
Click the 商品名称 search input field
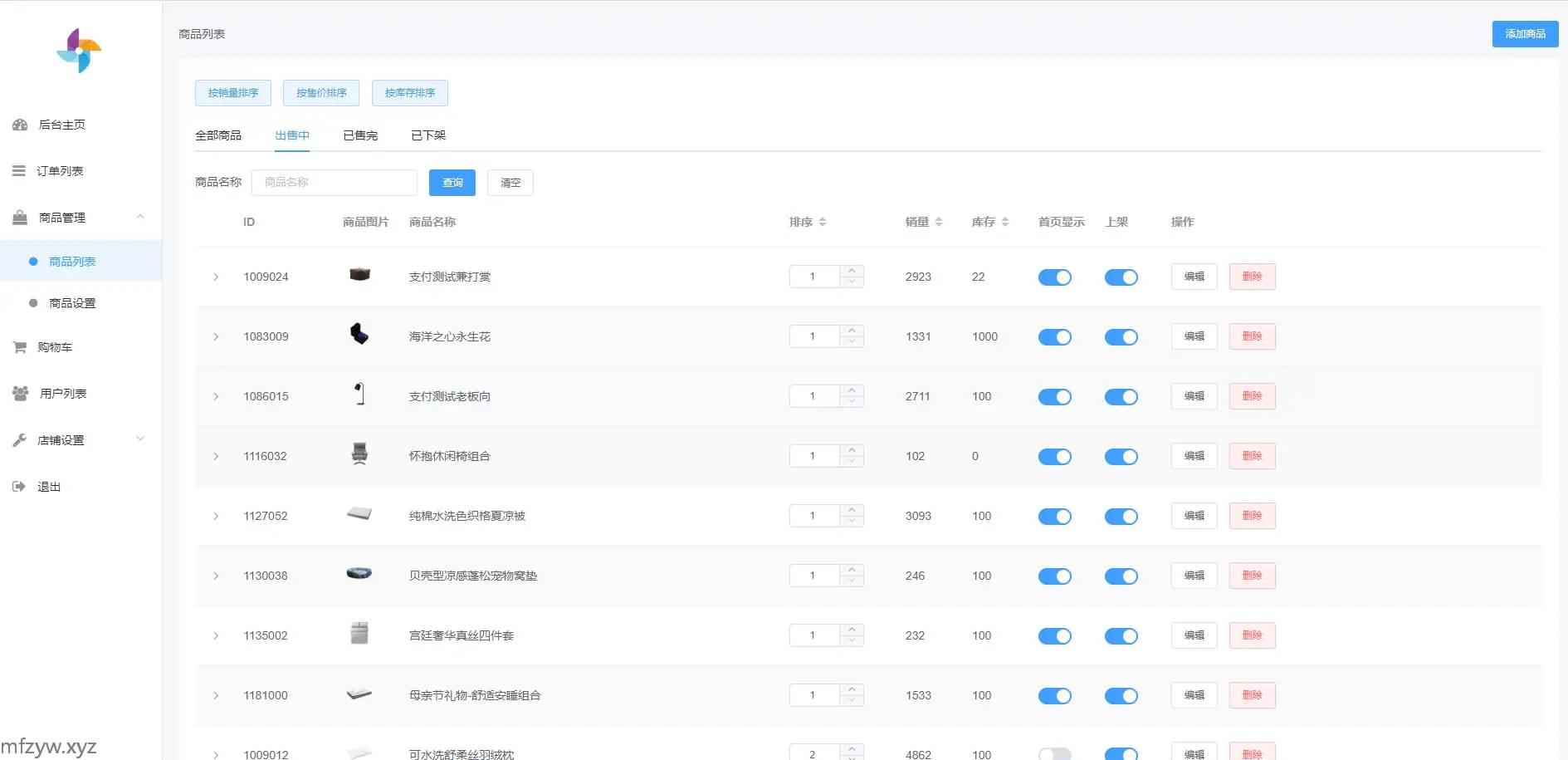[x=334, y=183]
